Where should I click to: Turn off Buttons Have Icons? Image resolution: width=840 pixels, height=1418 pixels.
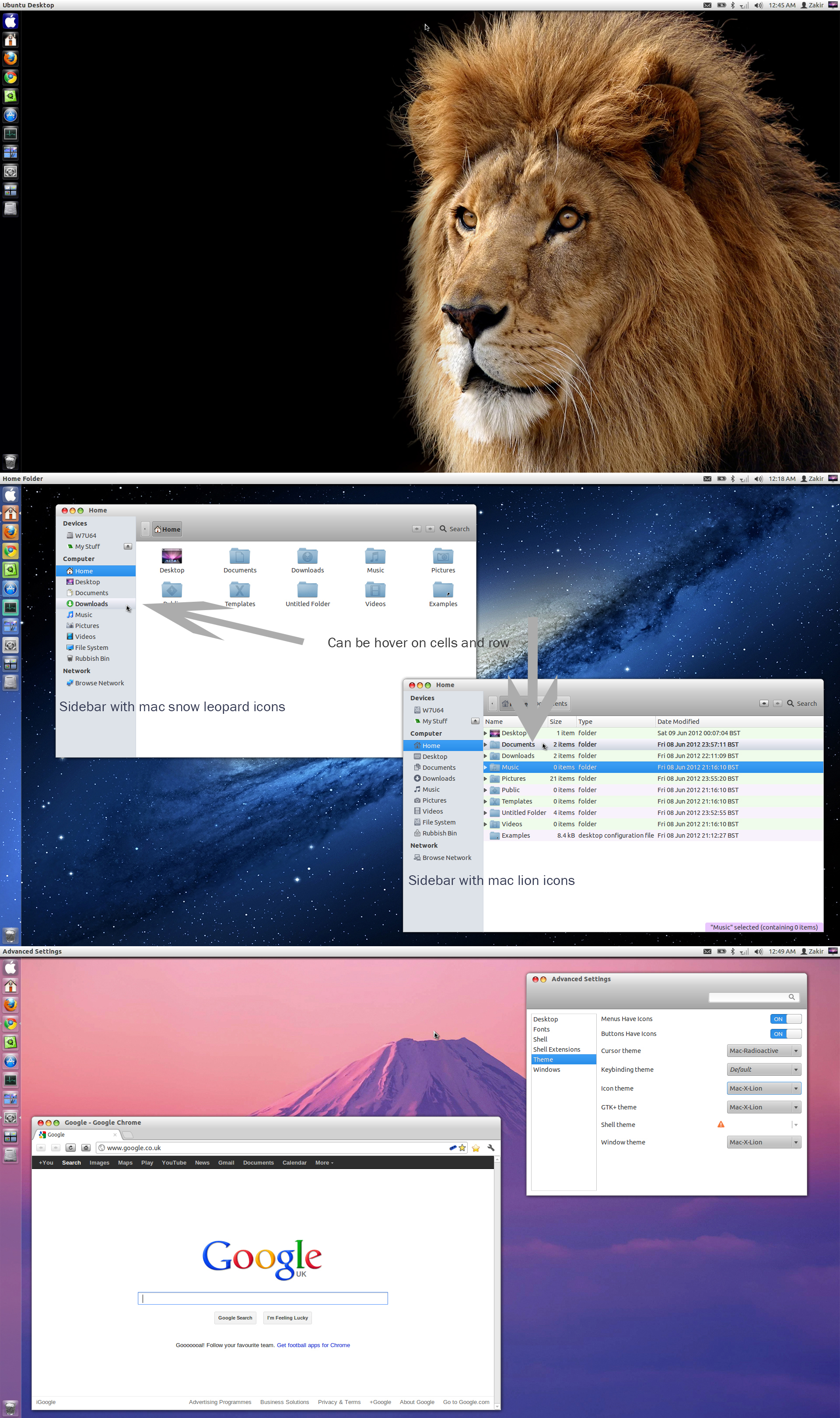(x=786, y=1034)
